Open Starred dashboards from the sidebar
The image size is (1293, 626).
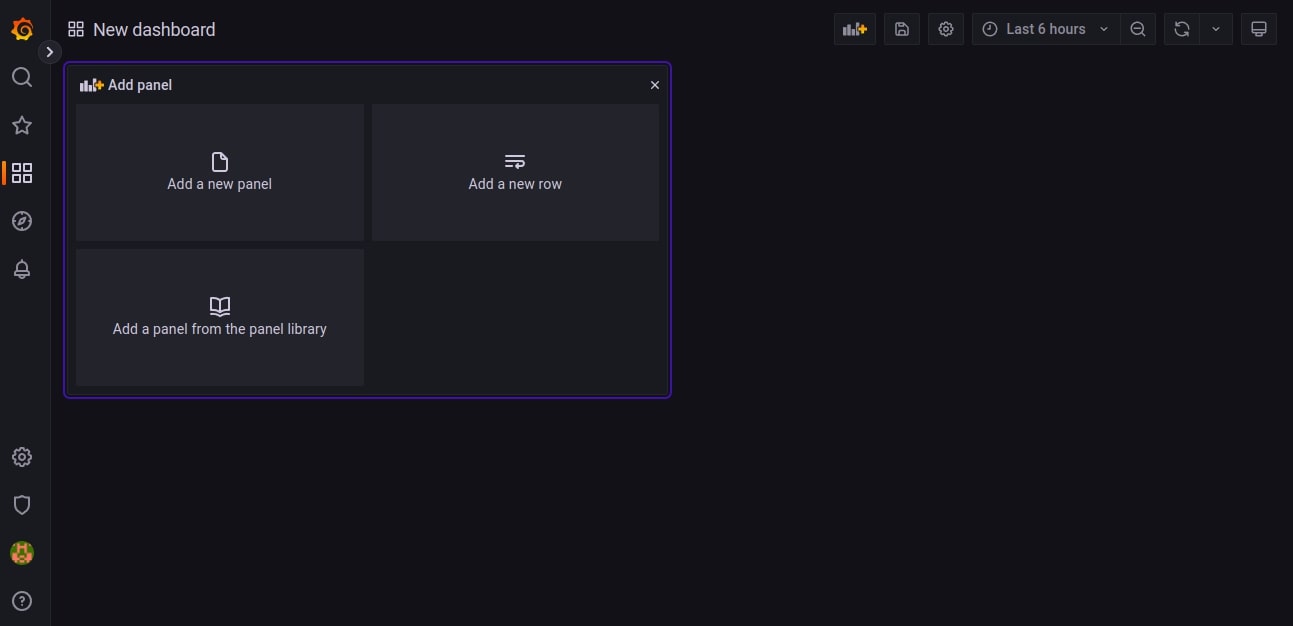coord(22,125)
